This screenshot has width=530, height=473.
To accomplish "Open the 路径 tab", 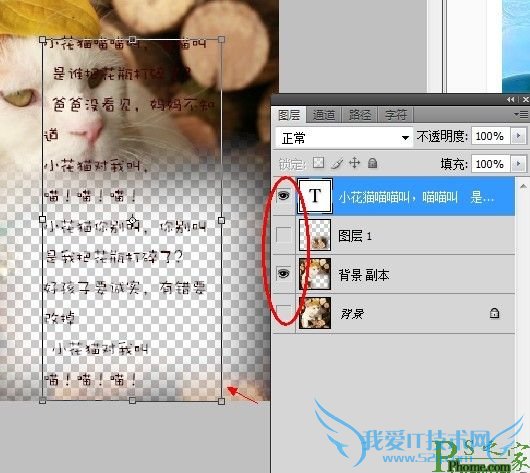I will pos(360,115).
